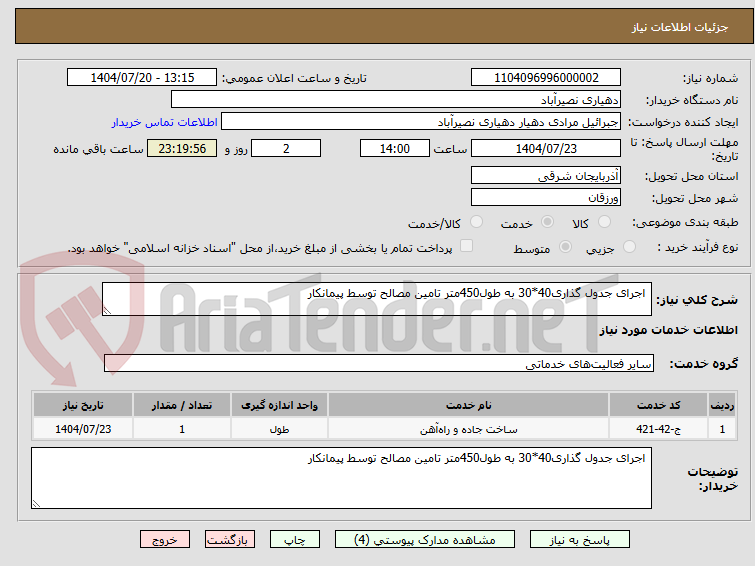Click the کد خدمت column header
The width and height of the screenshot is (755, 566).
(x=658, y=405)
